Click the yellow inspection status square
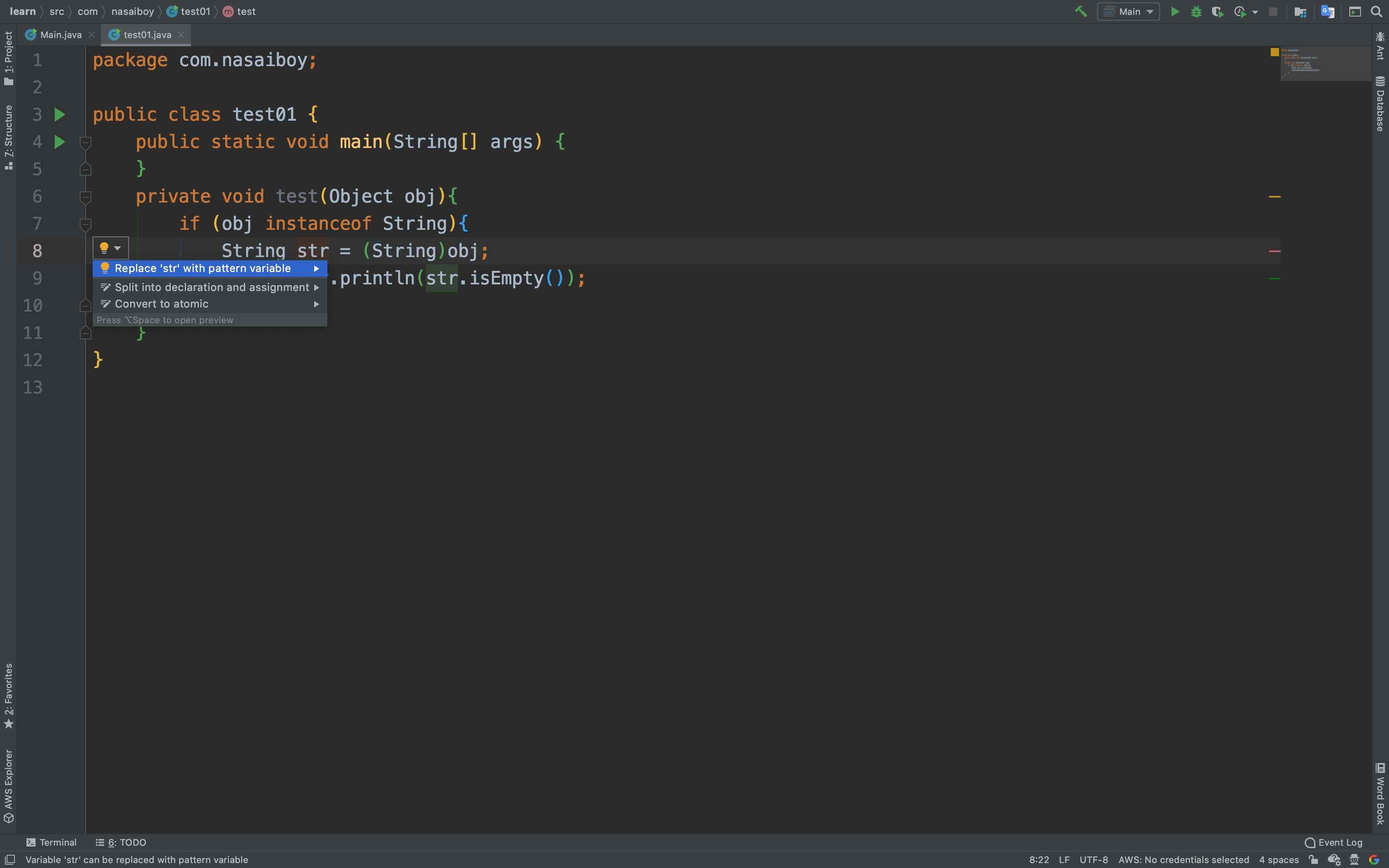Image resolution: width=1389 pixels, height=868 pixels. point(1274,52)
